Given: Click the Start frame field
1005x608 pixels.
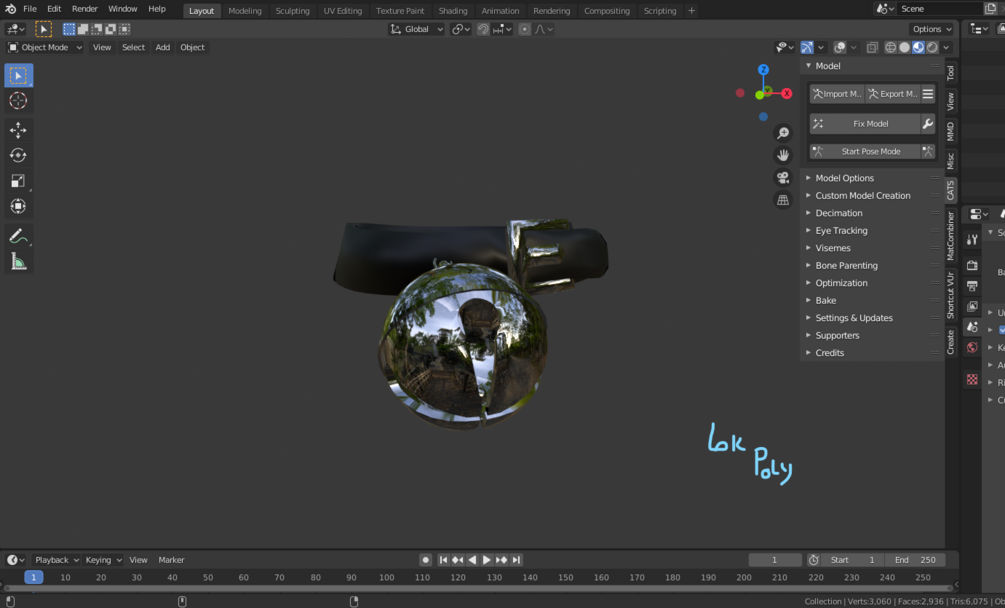Looking at the screenshot, I should pos(852,560).
